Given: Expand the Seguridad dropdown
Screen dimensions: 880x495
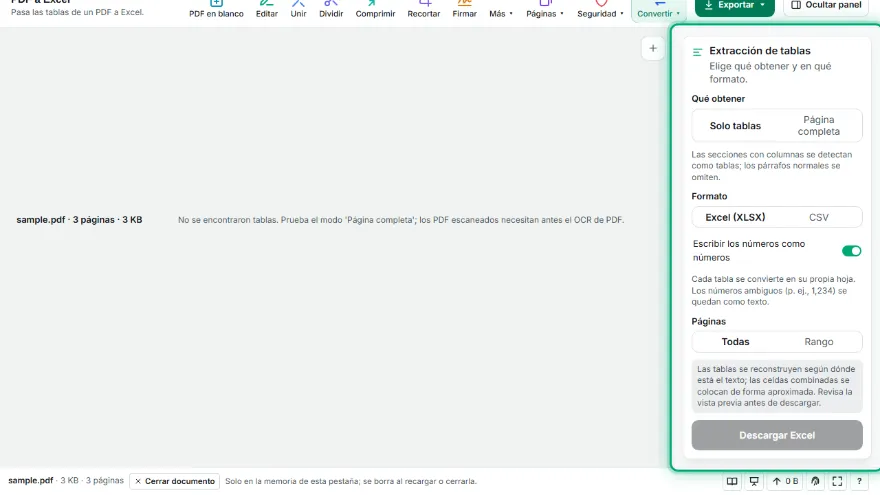Looking at the screenshot, I should click(600, 9).
